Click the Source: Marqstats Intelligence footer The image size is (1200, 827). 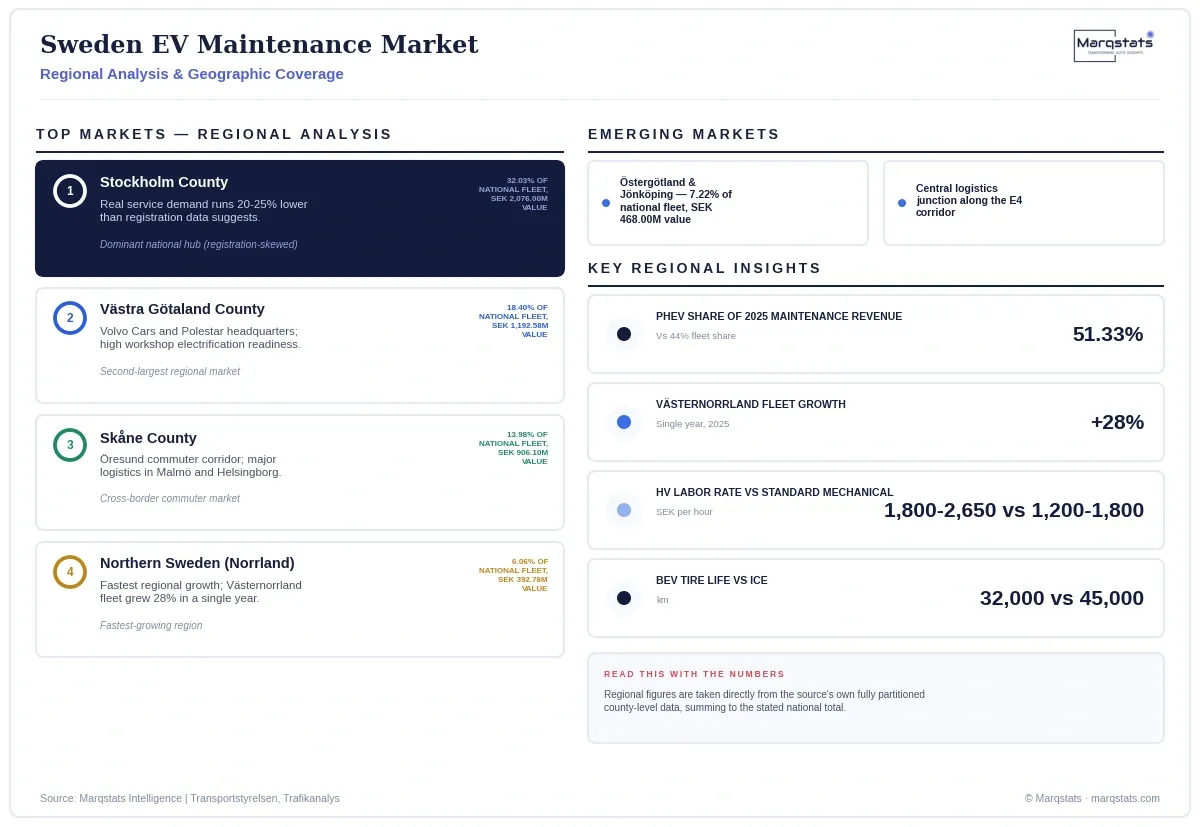coord(190,798)
